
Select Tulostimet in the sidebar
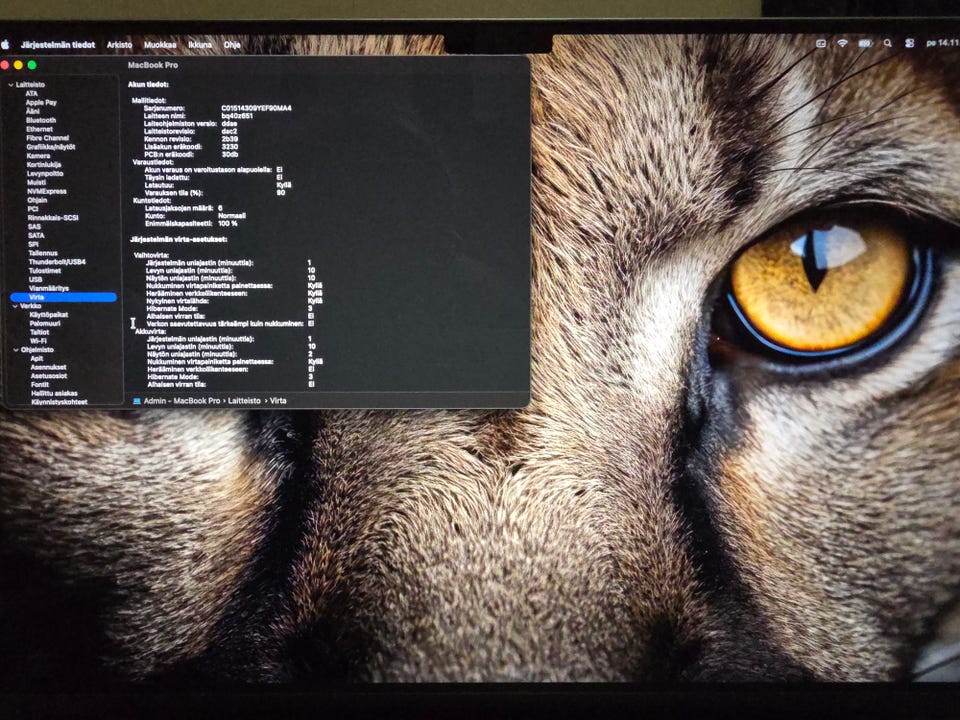(x=45, y=271)
